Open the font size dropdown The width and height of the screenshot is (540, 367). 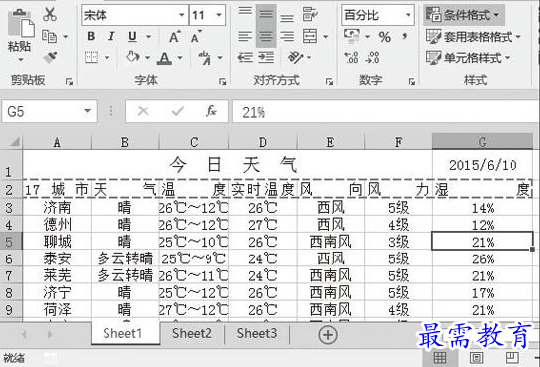[x=219, y=15]
